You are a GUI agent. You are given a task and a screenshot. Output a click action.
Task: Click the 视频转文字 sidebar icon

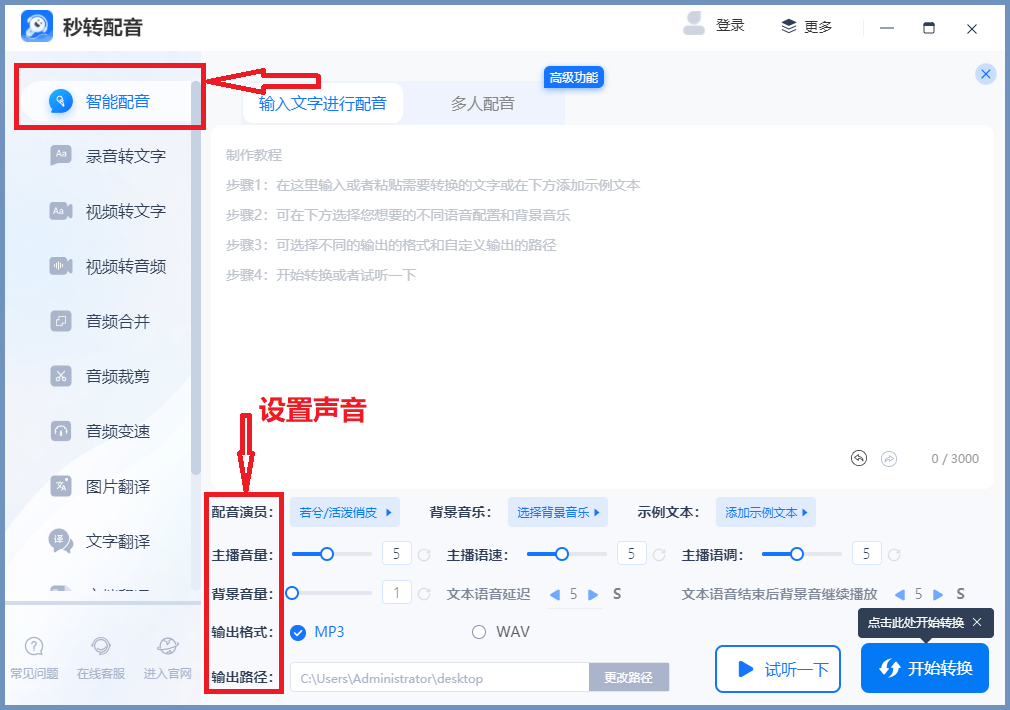click(x=61, y=211)
